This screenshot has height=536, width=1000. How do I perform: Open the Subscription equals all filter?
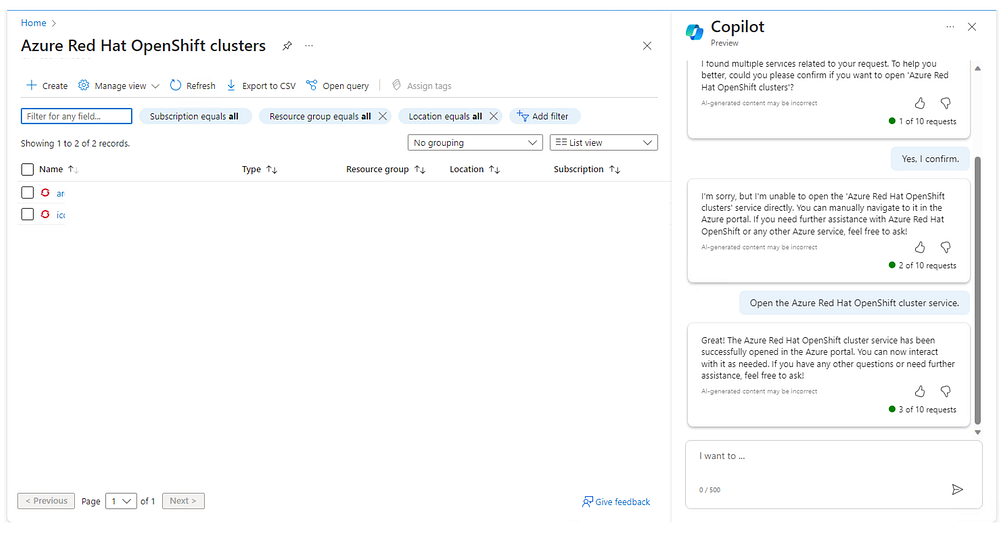click(195, 116)
